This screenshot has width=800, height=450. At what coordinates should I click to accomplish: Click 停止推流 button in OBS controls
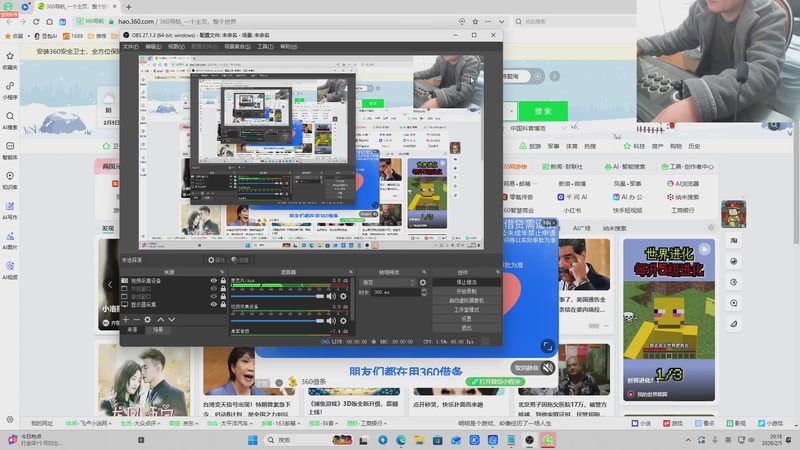tap(466, 282)
